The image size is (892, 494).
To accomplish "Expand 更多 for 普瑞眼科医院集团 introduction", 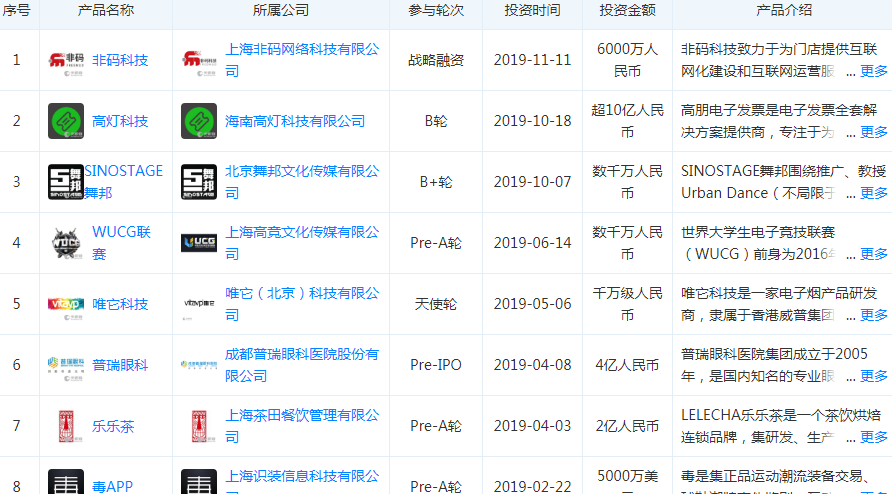I will (x=874, y=376).
